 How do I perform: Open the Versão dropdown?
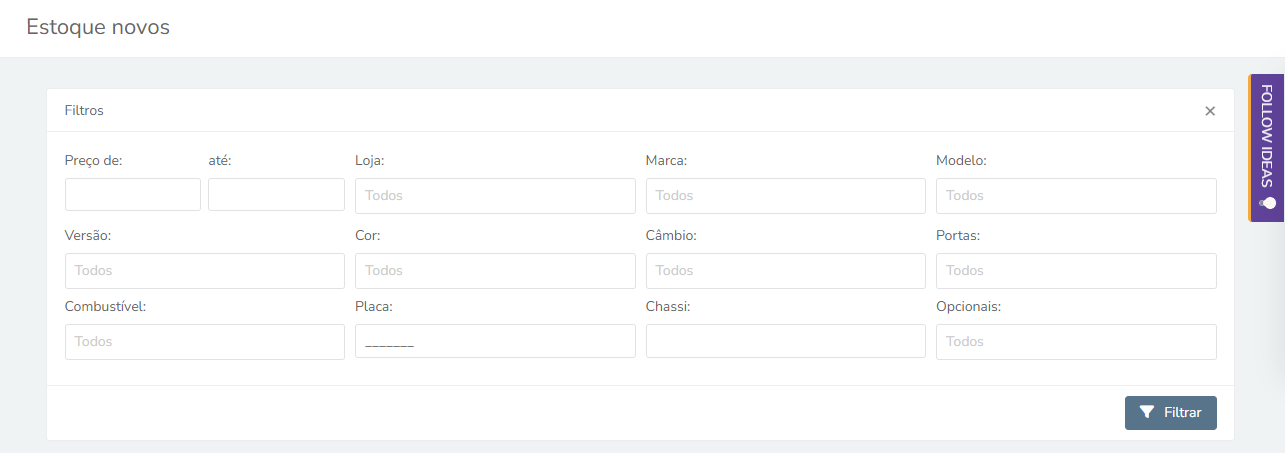[x=205, y=271]
